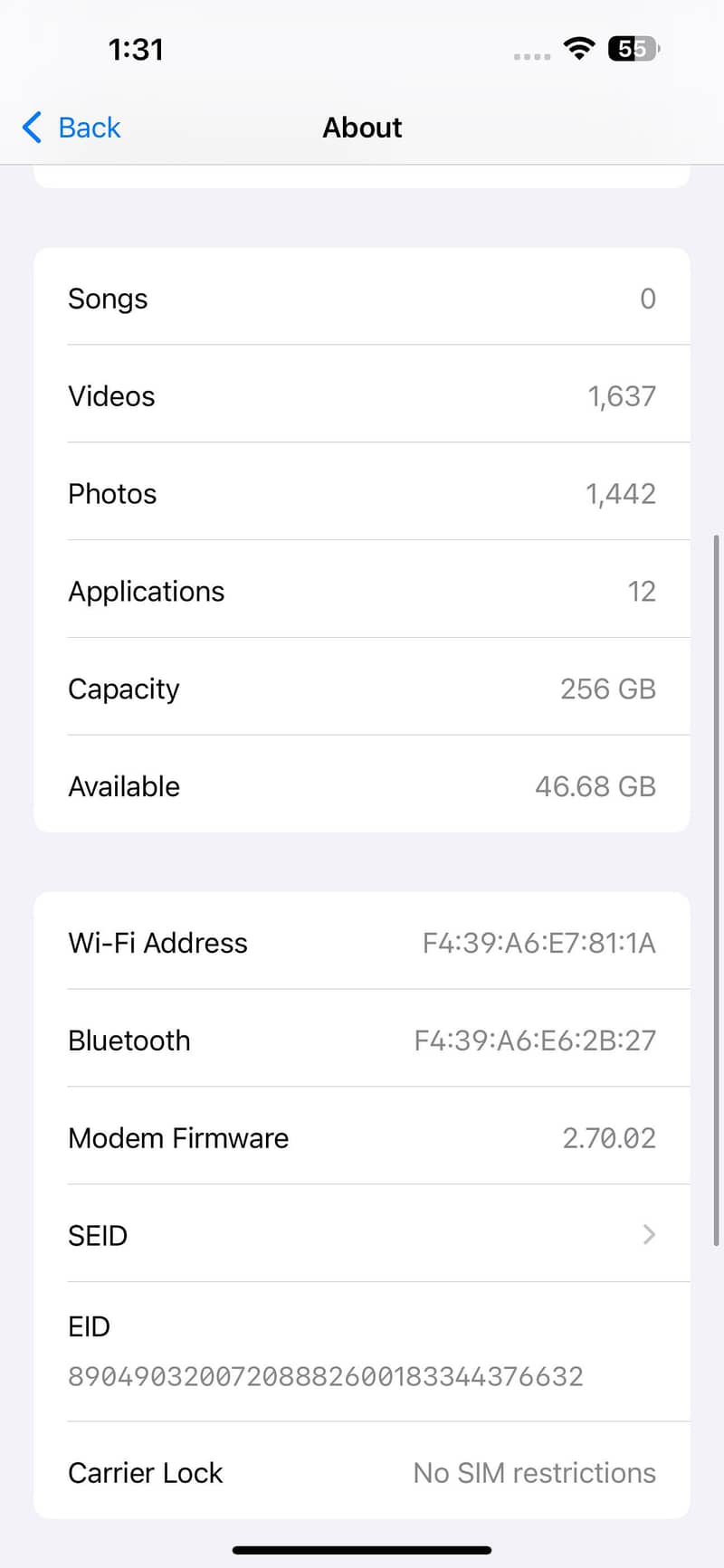Tap the home indicator bar

[x=362, y=1550]
